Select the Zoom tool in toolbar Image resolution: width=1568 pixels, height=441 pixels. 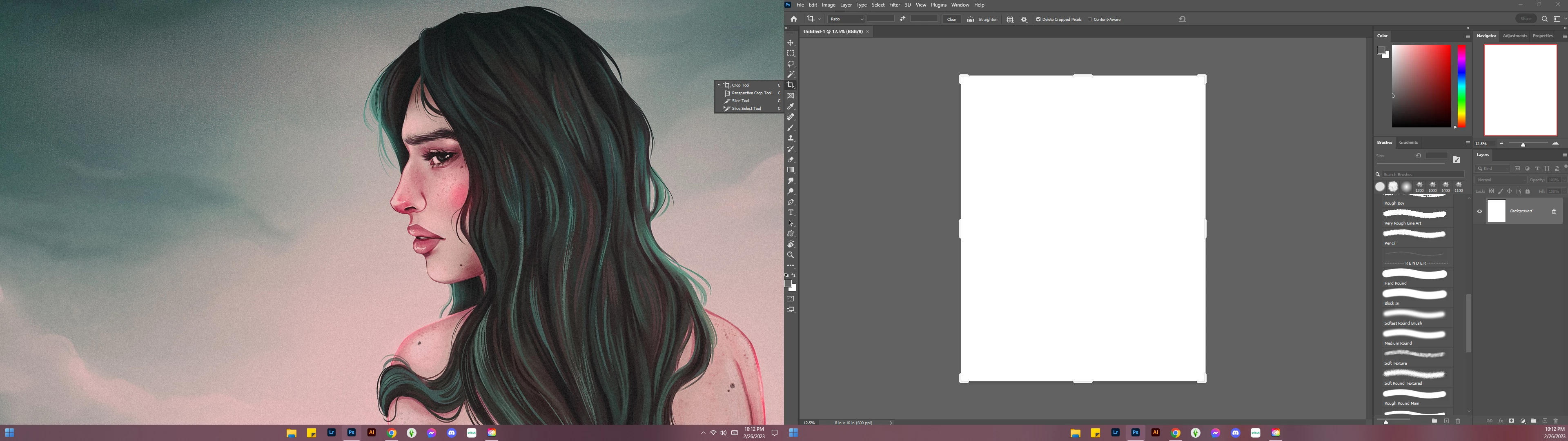coord(791,255)
